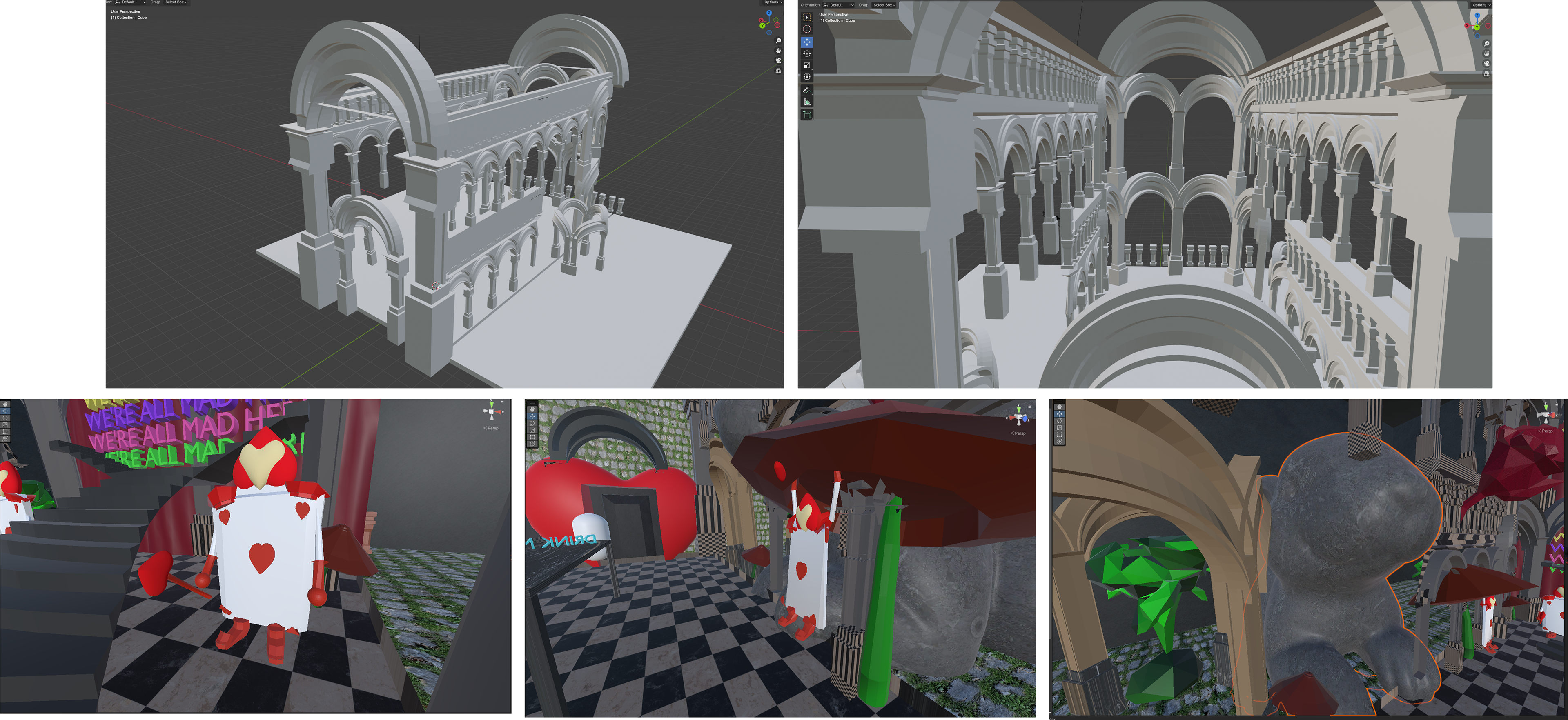Click blue Z axis on right viewport gizmo
Screen dimensions: 1568x720
[x=1477, y=15]
